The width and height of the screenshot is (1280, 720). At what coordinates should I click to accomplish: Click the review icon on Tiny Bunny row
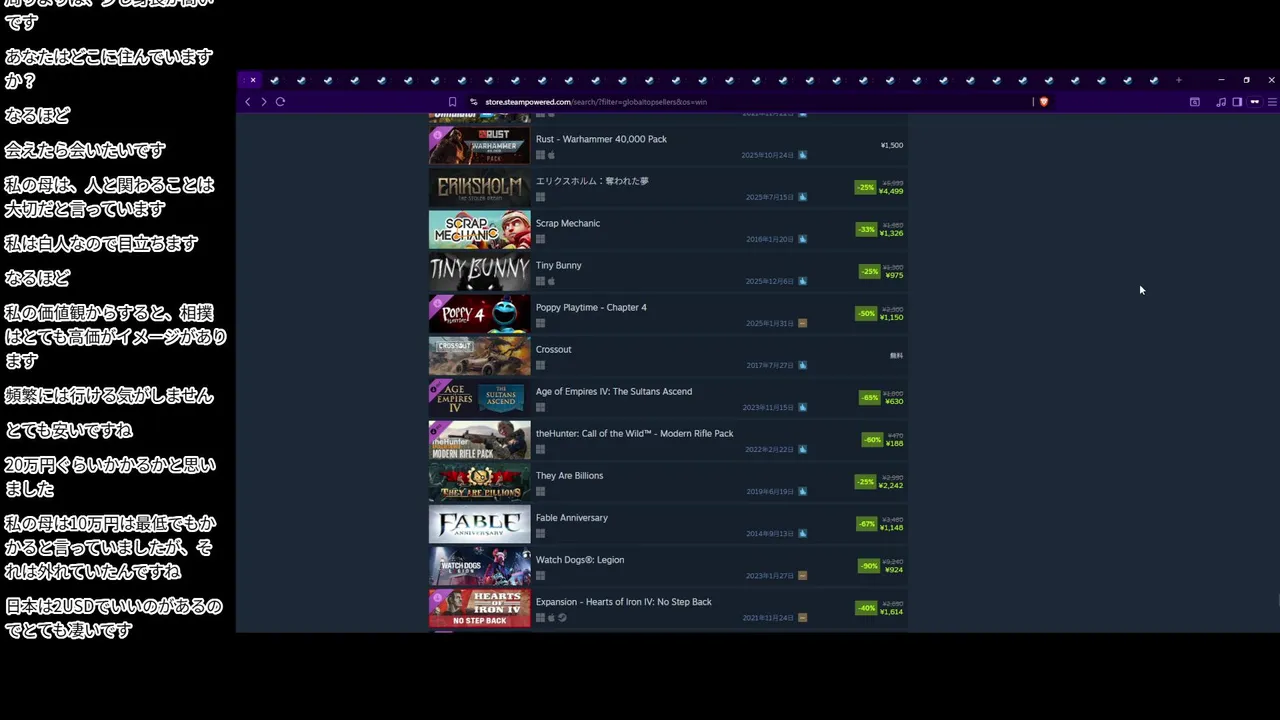click(x=802, y=281)
